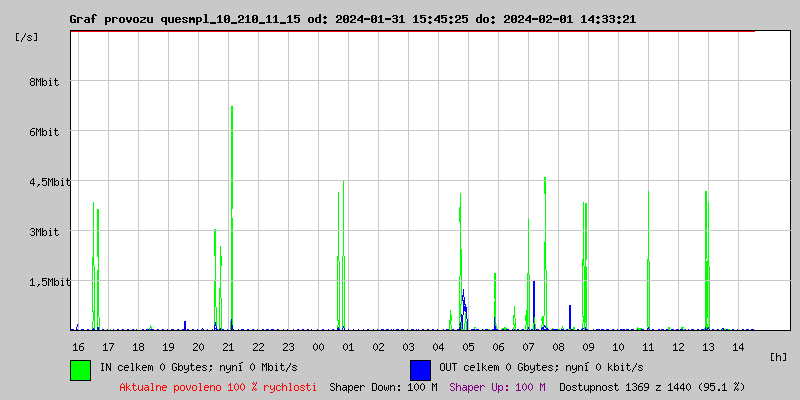800x400 pixels.
Task: Click the [h] unit label
Action: coord(779,356)
